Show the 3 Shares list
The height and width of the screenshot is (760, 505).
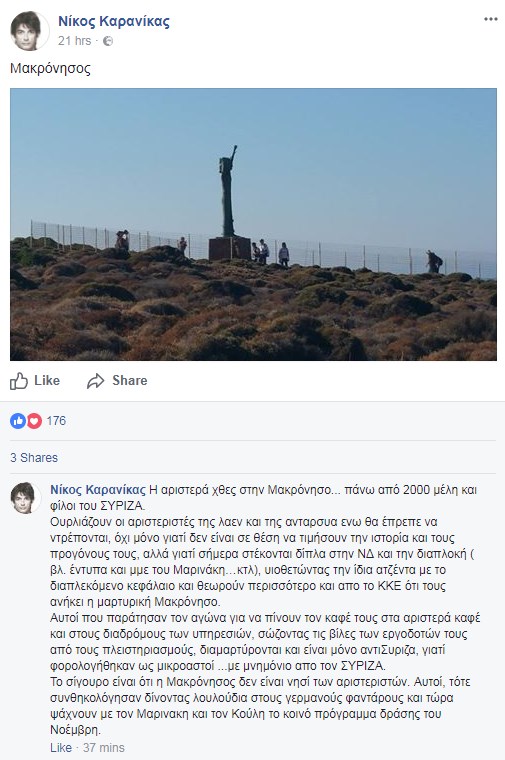(34, 458)
